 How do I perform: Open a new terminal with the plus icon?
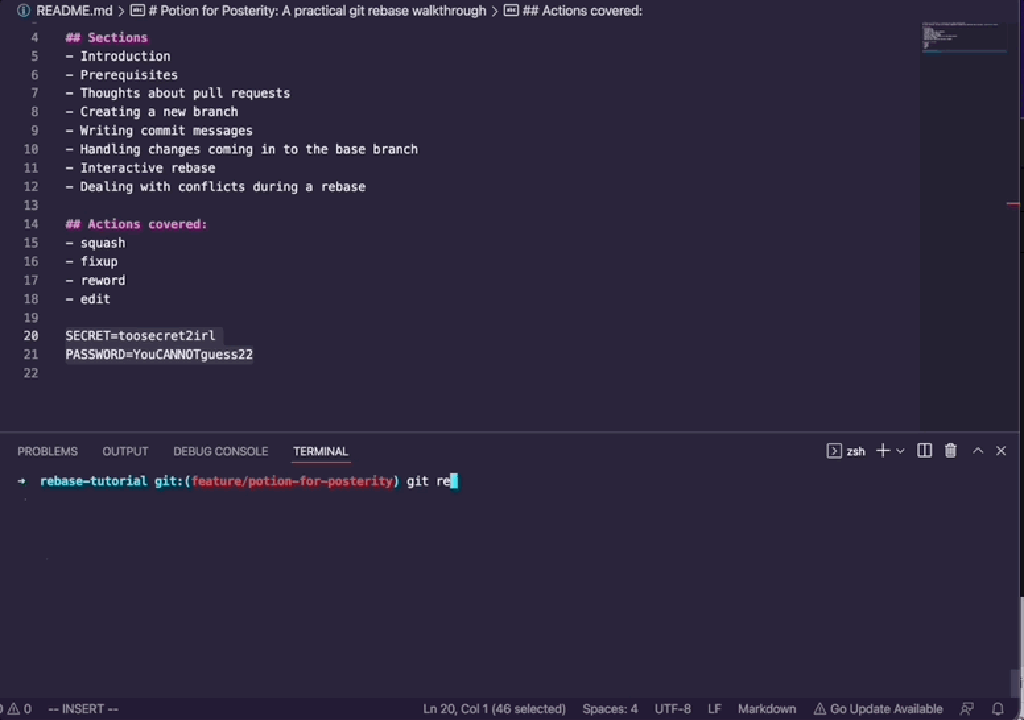click(882, 450)
